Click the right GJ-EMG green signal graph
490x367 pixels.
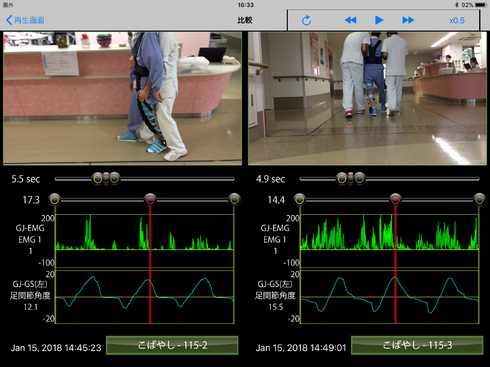[390, 241]
